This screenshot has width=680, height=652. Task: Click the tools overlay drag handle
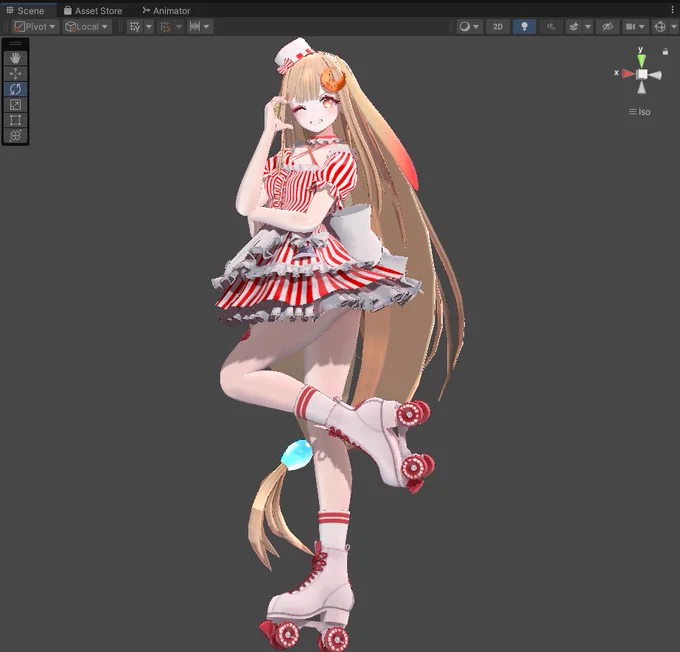coord(15,43)
